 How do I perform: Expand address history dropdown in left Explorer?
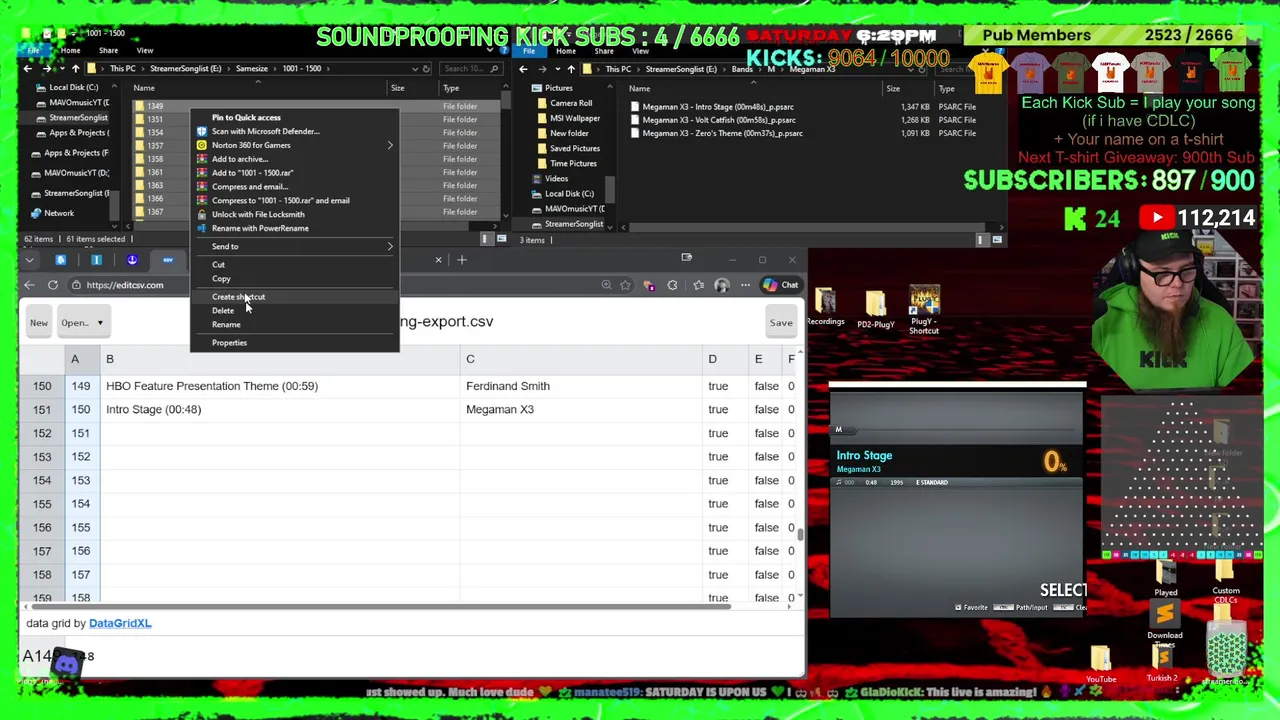(x=414, y=69)
